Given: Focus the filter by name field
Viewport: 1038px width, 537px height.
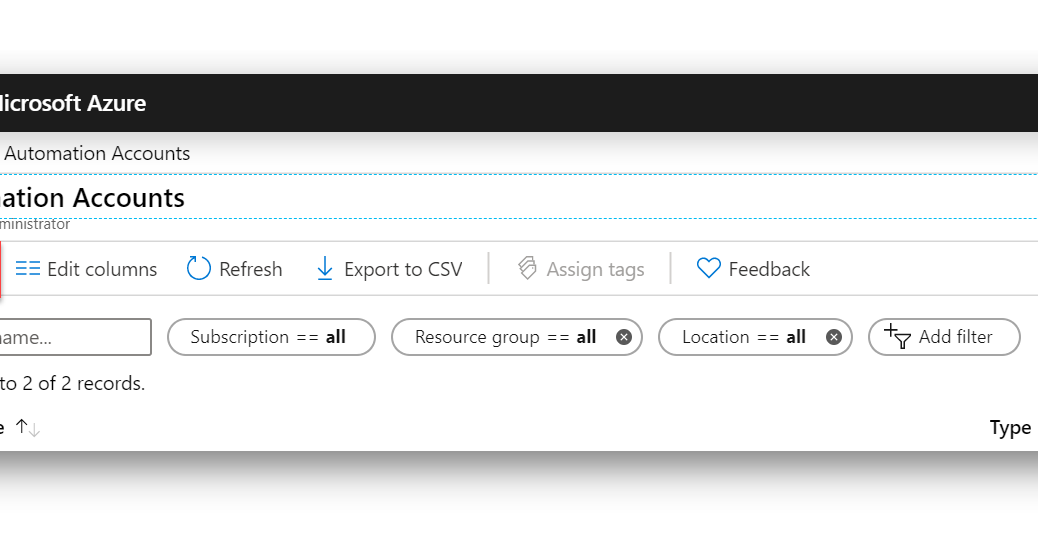Looking at the screenshot, I should tap(75, 337).
